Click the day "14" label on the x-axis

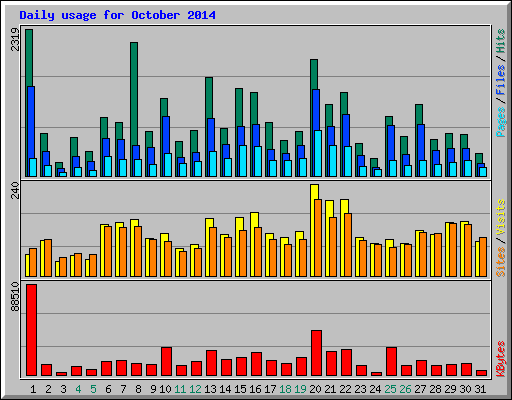(x=225, y=389)
